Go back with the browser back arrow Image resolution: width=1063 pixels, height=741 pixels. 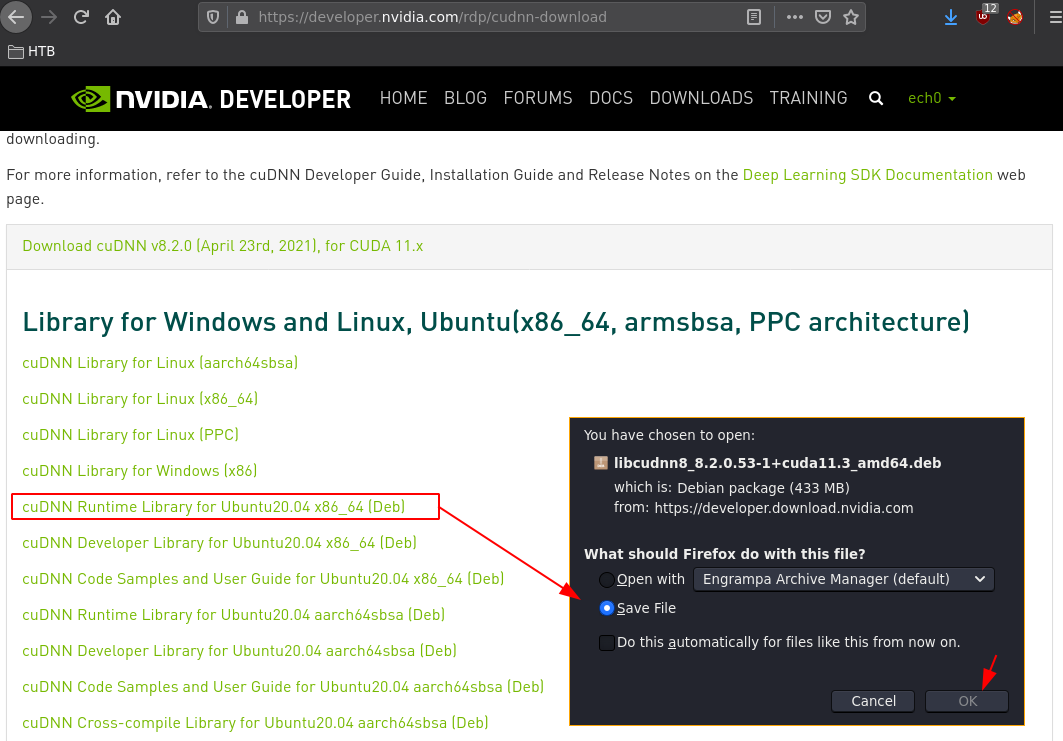tap(16, 17)
